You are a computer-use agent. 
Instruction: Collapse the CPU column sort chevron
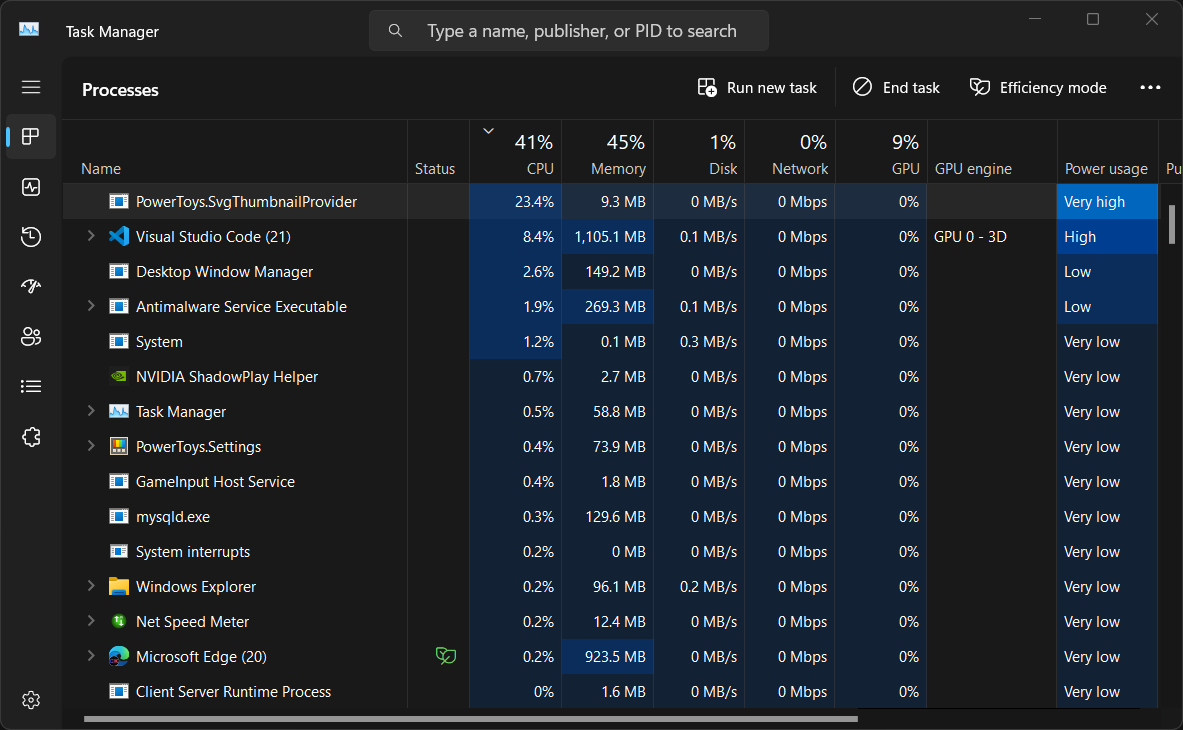488,130
